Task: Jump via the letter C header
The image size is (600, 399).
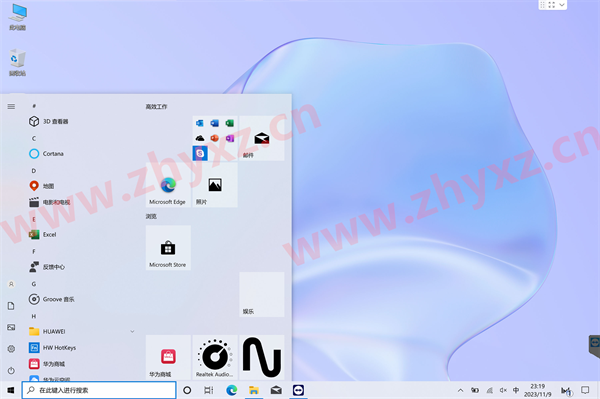Action: tap(34, 138)
